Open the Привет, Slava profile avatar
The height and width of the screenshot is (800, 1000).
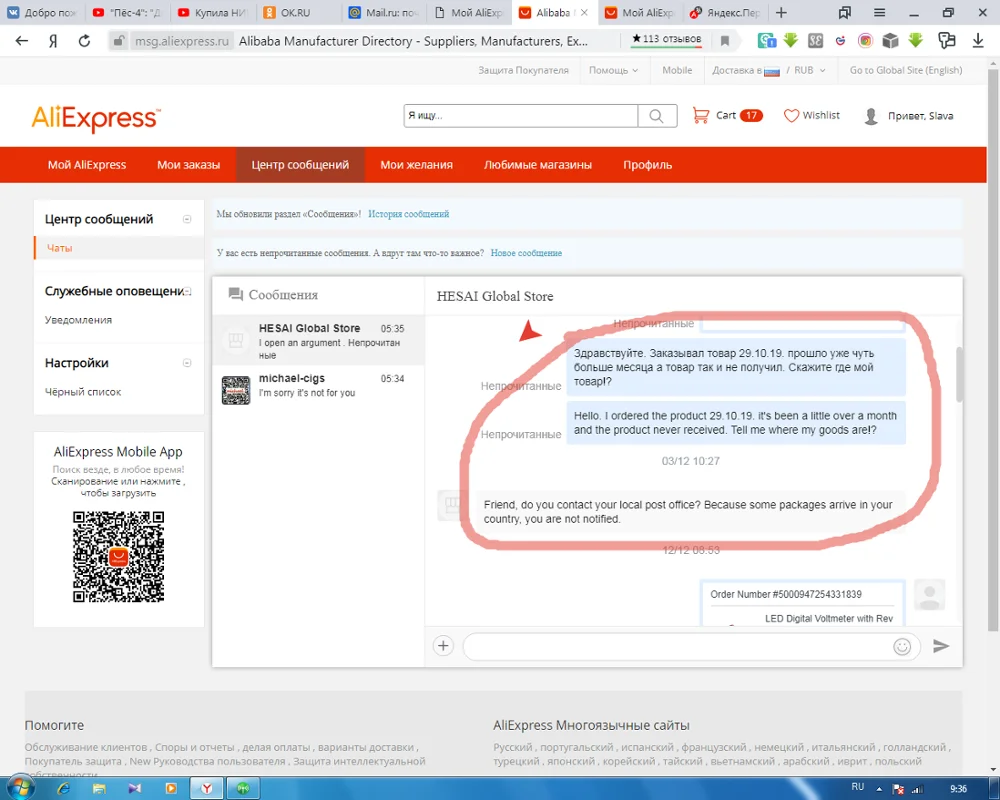click(871, 116)
